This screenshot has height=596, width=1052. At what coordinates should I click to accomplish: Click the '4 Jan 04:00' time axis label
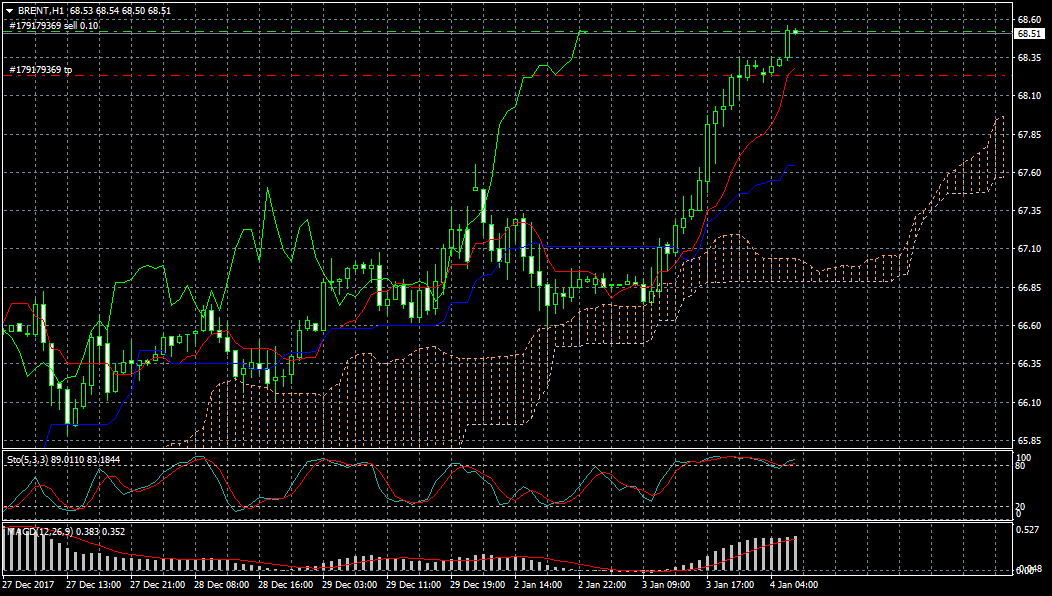point(794,585)
